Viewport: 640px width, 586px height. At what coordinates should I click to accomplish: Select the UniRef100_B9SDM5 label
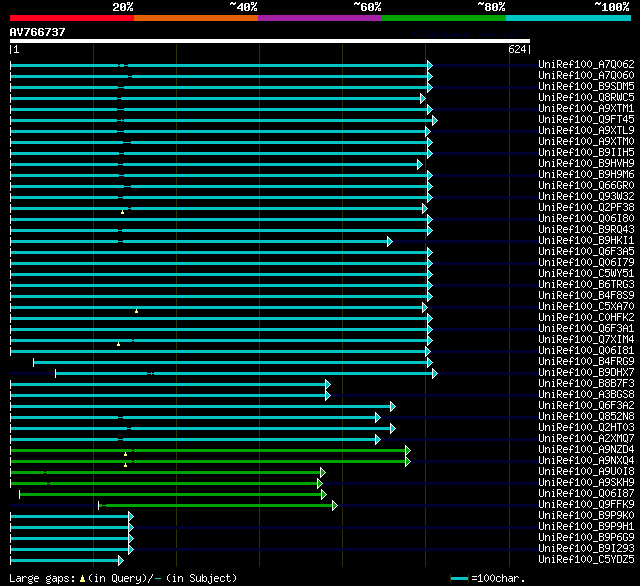pos(586,87)
